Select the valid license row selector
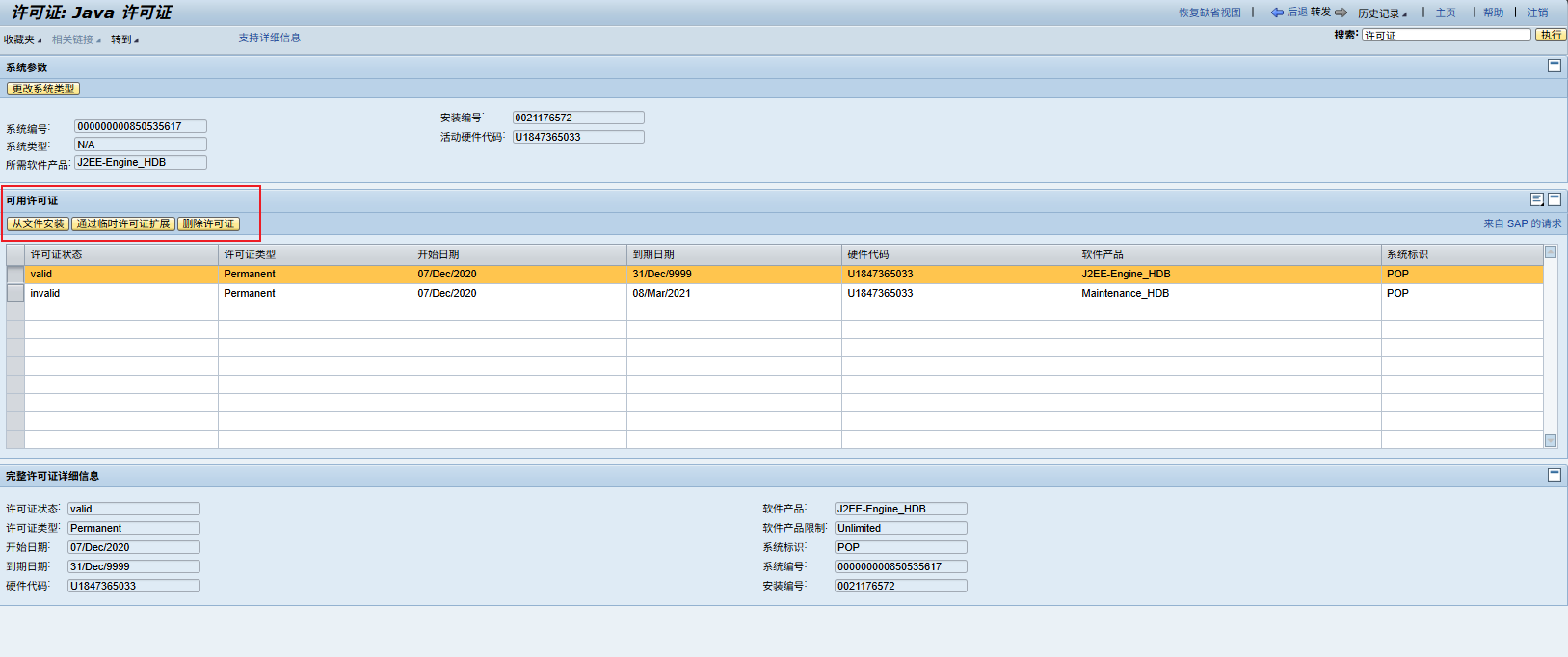This screenshot has width=1568, height=657. (x=15, y=275)
